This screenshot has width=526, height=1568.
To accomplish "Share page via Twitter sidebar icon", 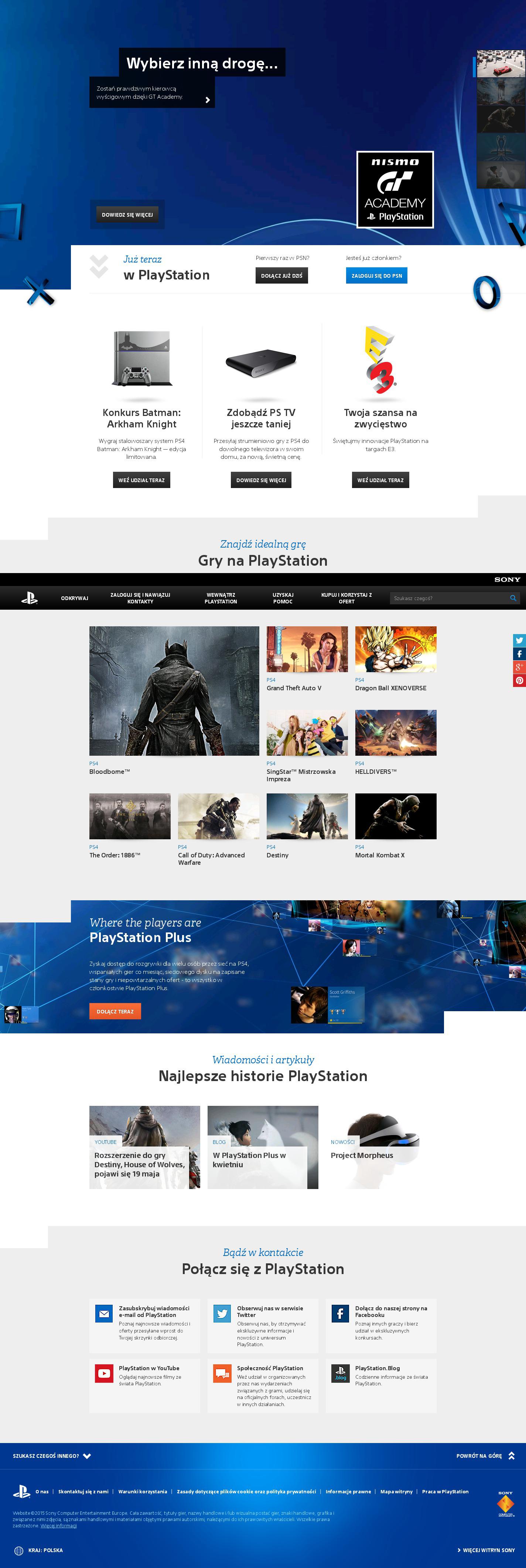I will click(519, 640).
